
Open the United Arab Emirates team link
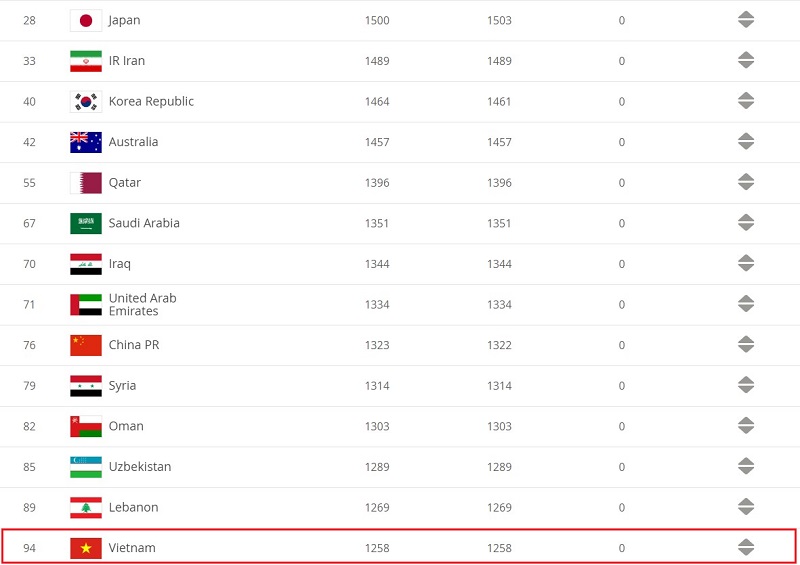(x=142, y=305)
